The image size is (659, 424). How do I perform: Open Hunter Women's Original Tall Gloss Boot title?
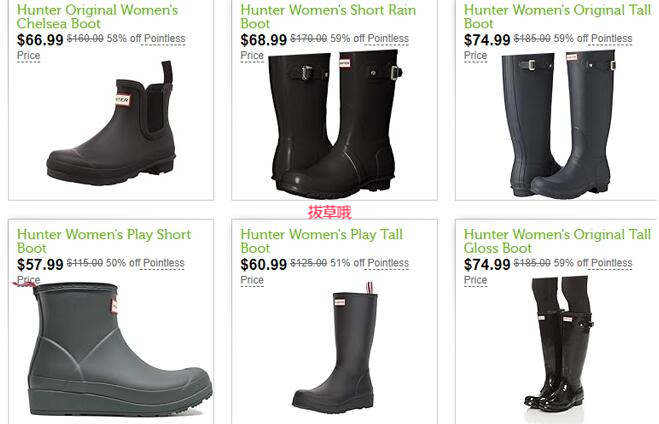click(557, 241)
